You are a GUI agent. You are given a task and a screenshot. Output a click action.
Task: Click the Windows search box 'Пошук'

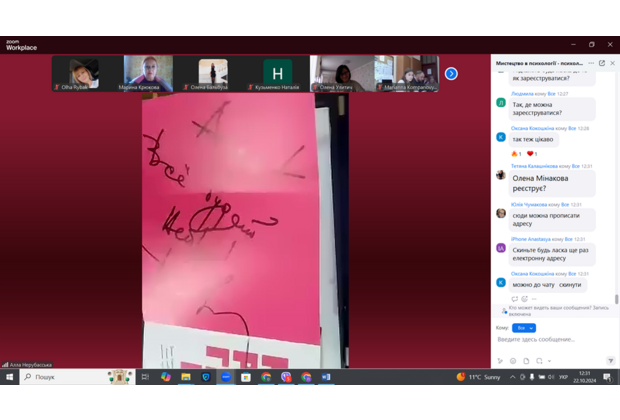click(65, 377)
